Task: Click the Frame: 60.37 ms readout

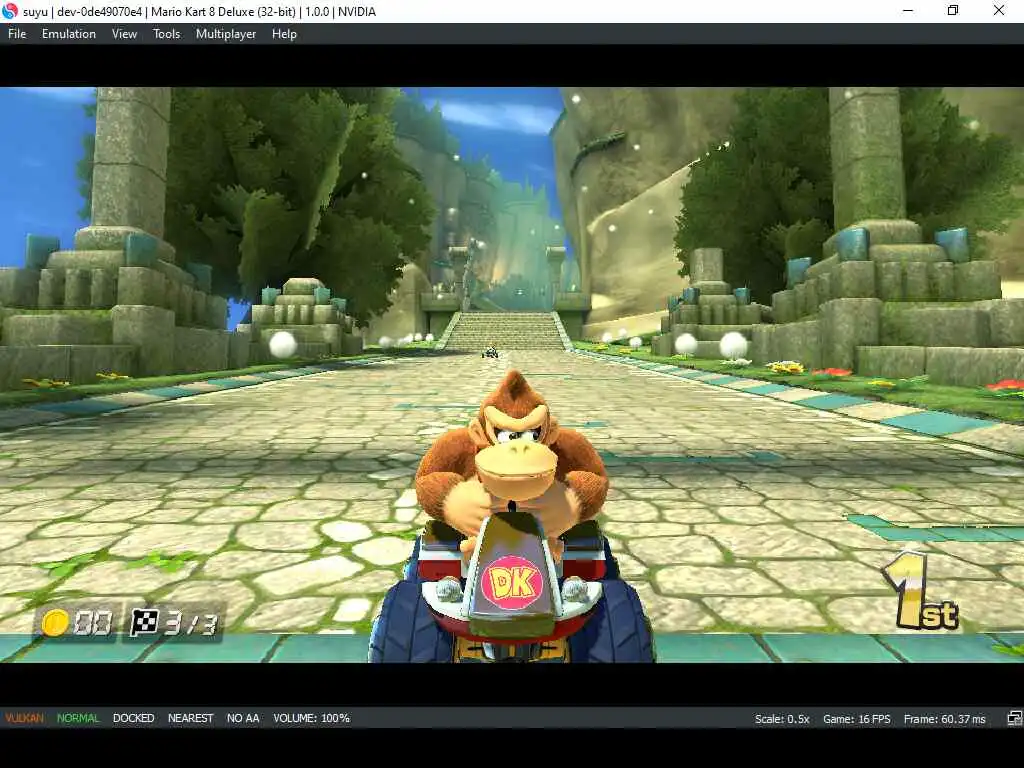Action: (x=944, y=719)
